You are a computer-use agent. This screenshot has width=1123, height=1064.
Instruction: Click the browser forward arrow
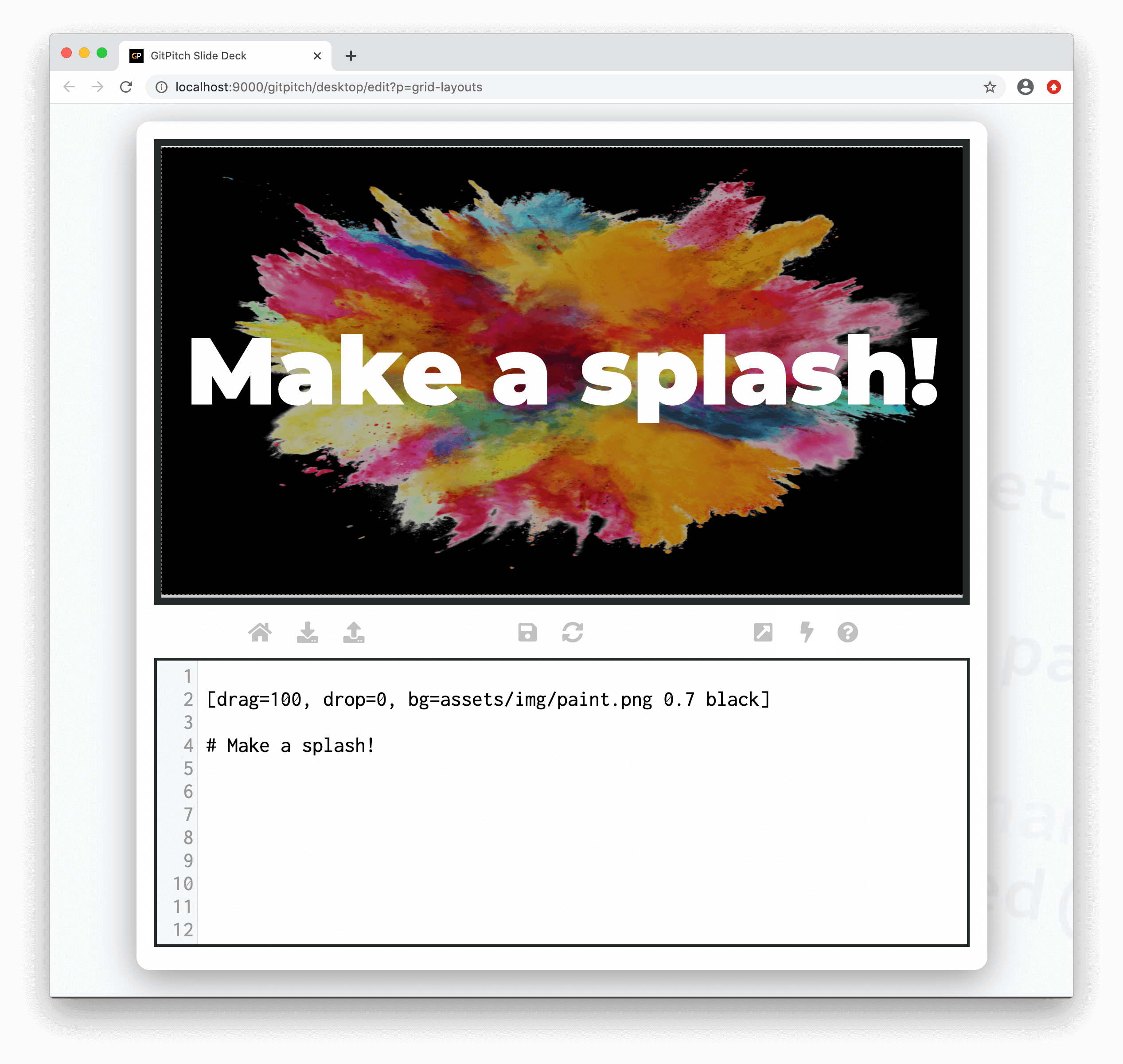click(97, 87)
